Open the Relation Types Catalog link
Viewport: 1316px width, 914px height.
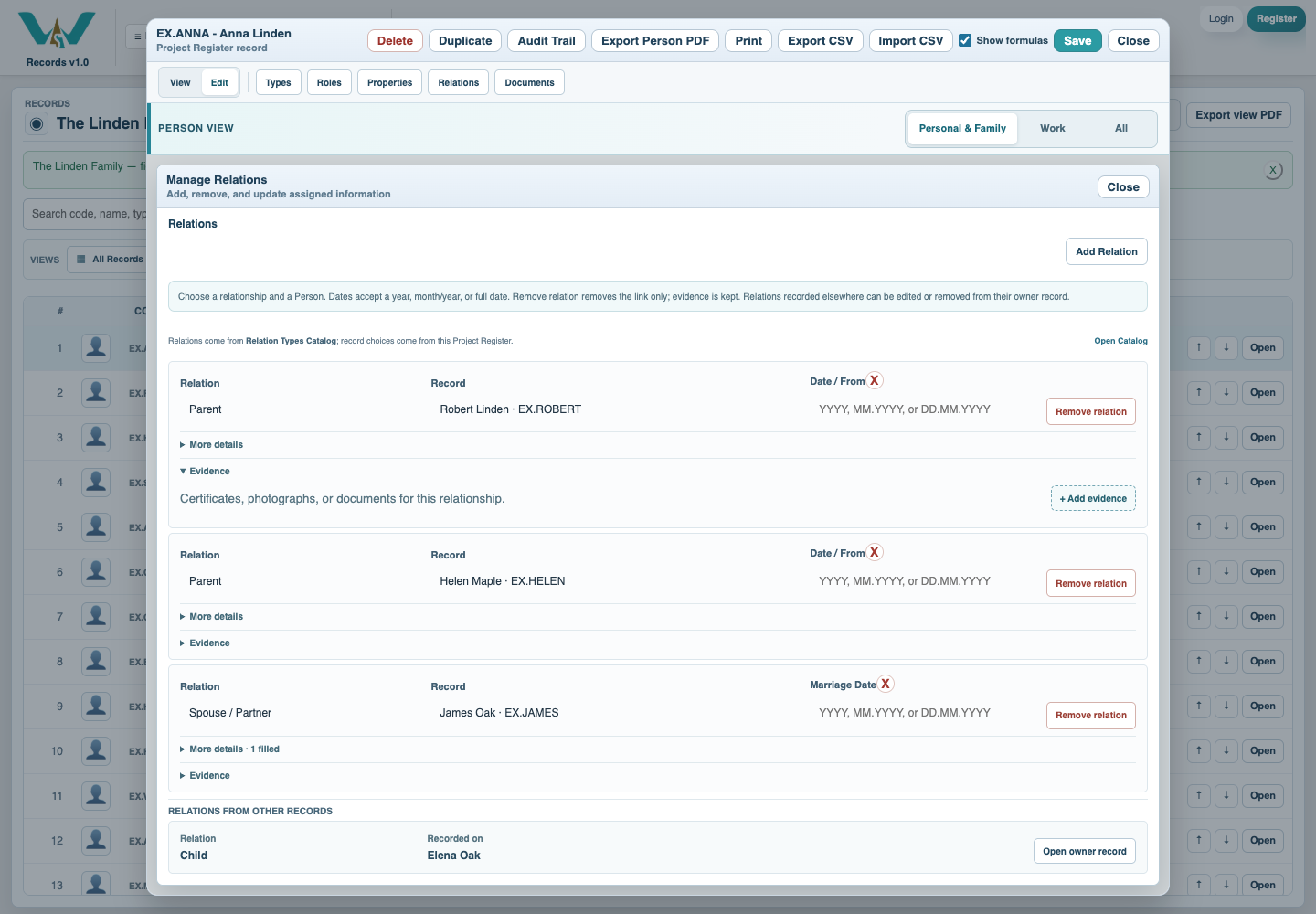click(1120, 341)
